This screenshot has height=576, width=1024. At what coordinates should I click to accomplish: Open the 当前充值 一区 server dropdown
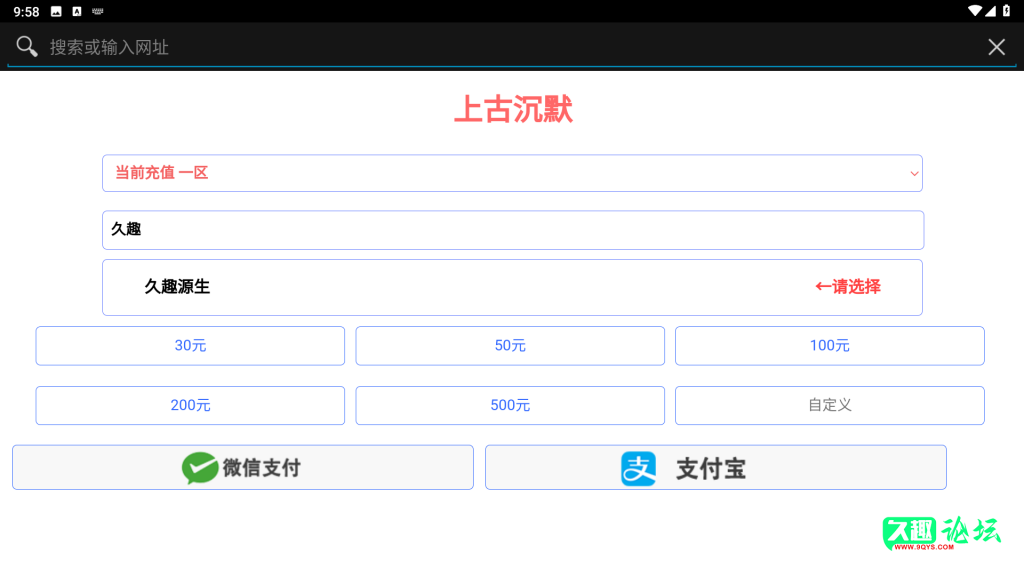pyautogui.click(x=512, y=172)
